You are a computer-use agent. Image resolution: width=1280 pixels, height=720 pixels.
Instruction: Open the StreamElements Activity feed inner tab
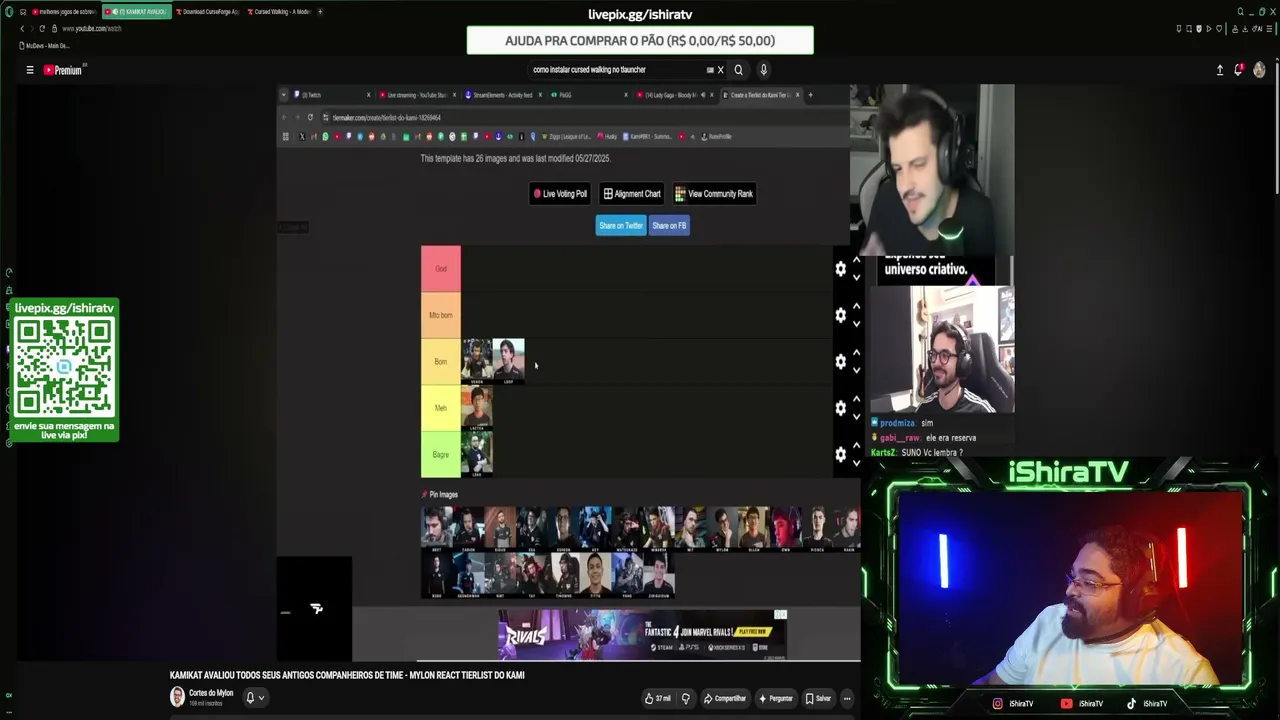(505, 95)
